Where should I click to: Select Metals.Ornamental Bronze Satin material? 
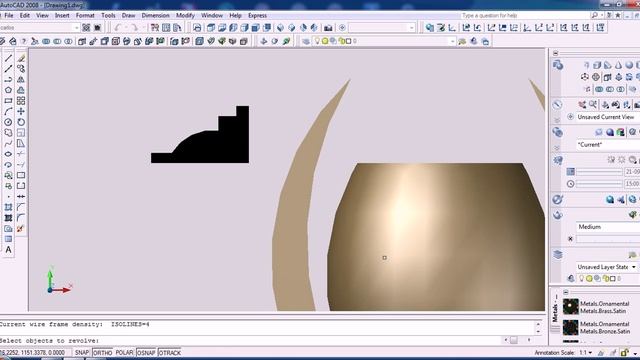click(x=596, y=327)
